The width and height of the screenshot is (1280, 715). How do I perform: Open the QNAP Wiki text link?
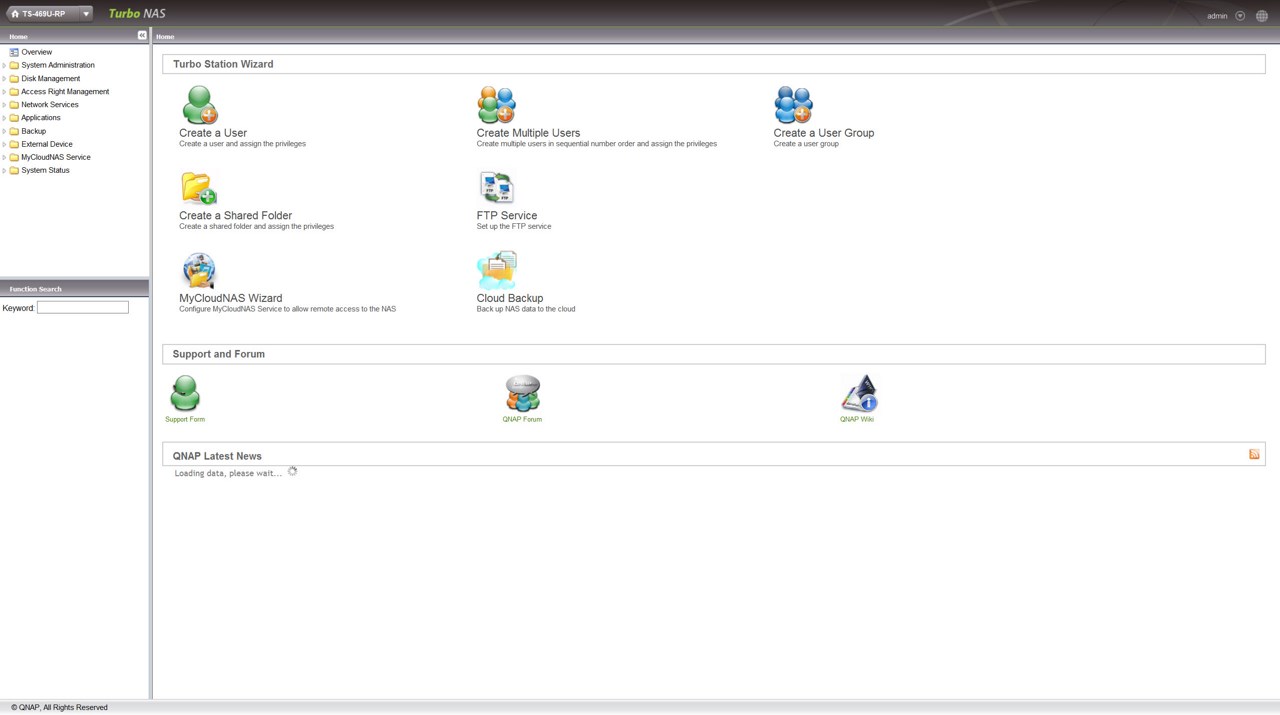coord(857,419)
